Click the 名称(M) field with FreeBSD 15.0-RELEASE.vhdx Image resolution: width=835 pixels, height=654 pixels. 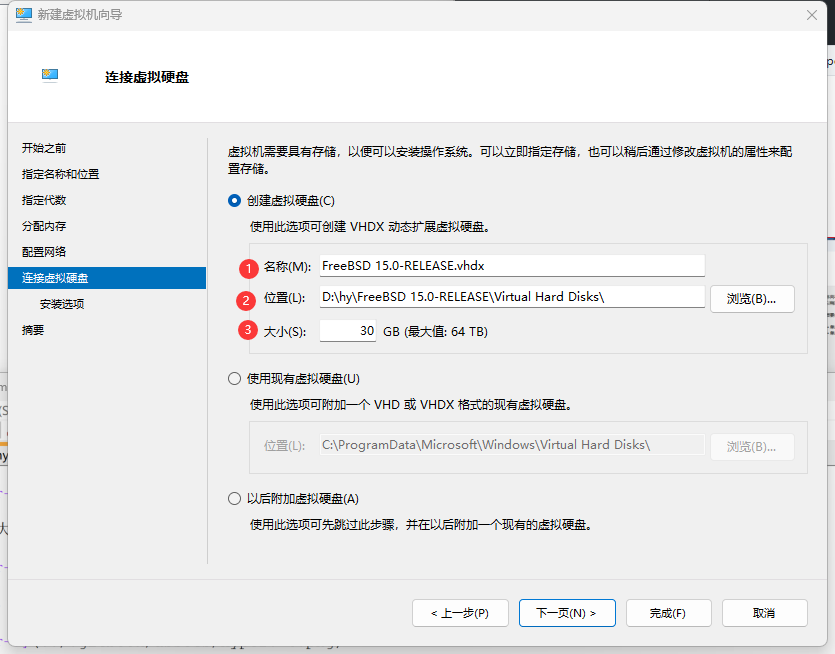click(x=512, y=266)
